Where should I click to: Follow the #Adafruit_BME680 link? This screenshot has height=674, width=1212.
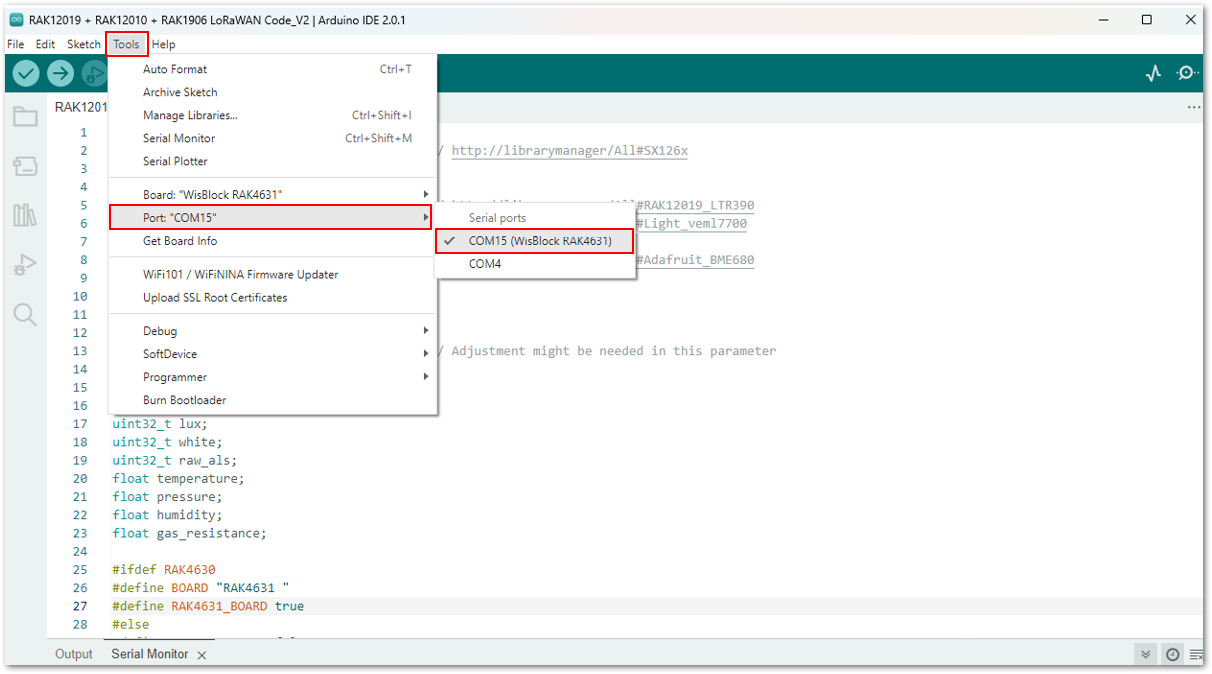[x=695, y=260]
